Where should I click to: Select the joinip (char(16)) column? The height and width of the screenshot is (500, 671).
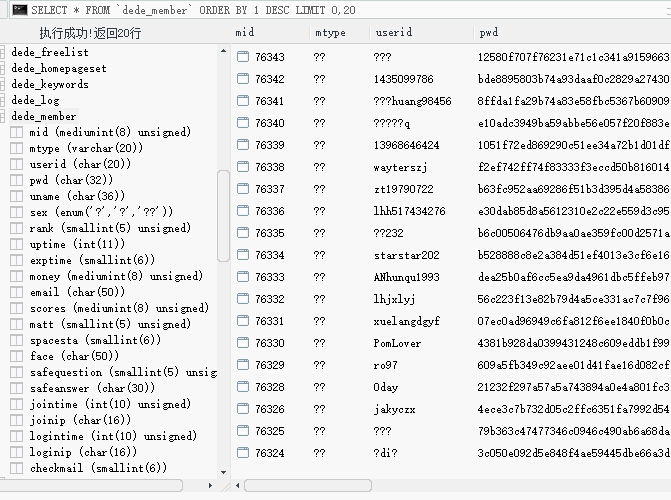(80, 420)
